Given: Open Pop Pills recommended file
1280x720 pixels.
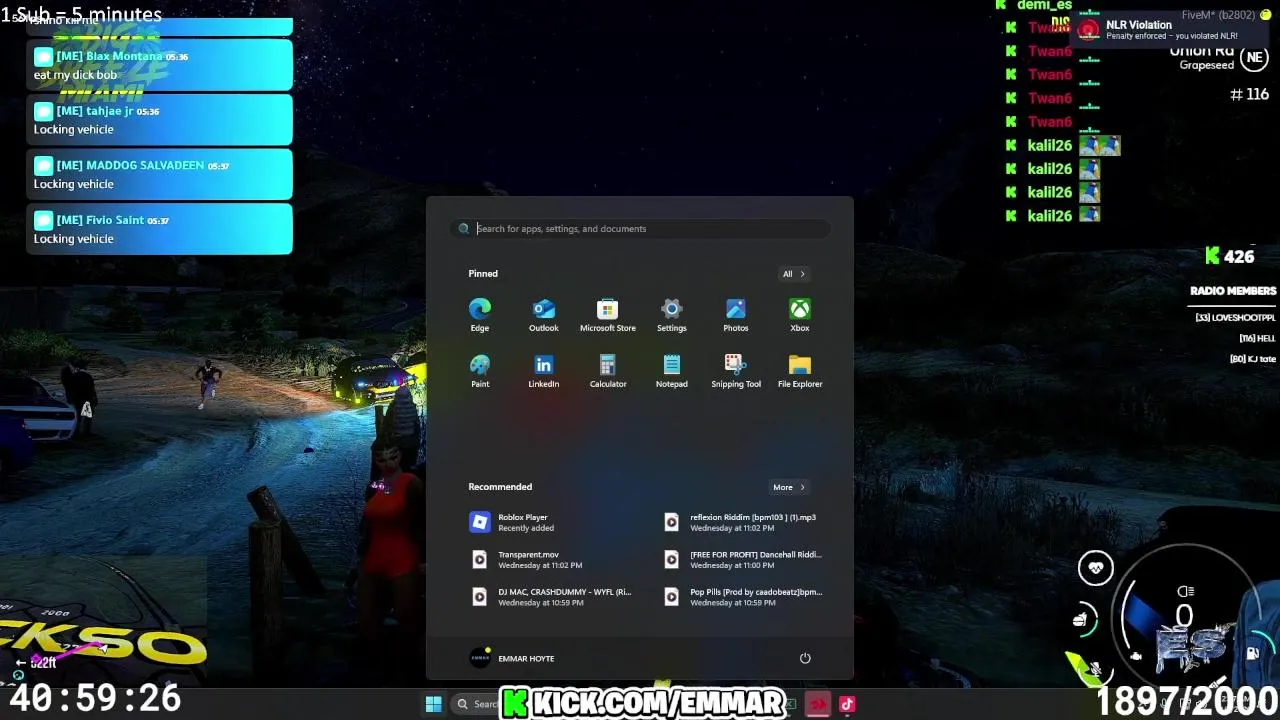Looking at the screenshot, I should tap(744, 596).
